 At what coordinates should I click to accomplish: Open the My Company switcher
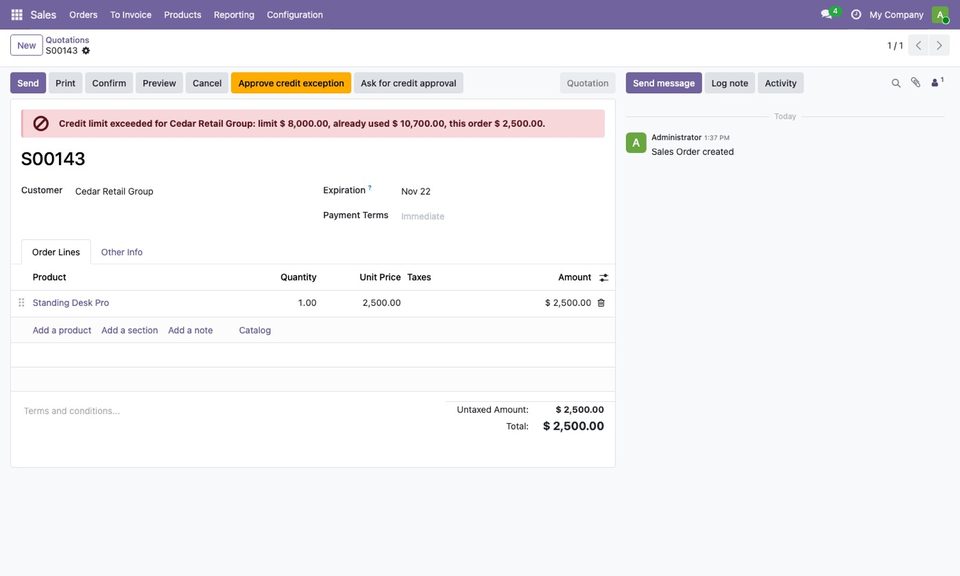pos(896,15)
